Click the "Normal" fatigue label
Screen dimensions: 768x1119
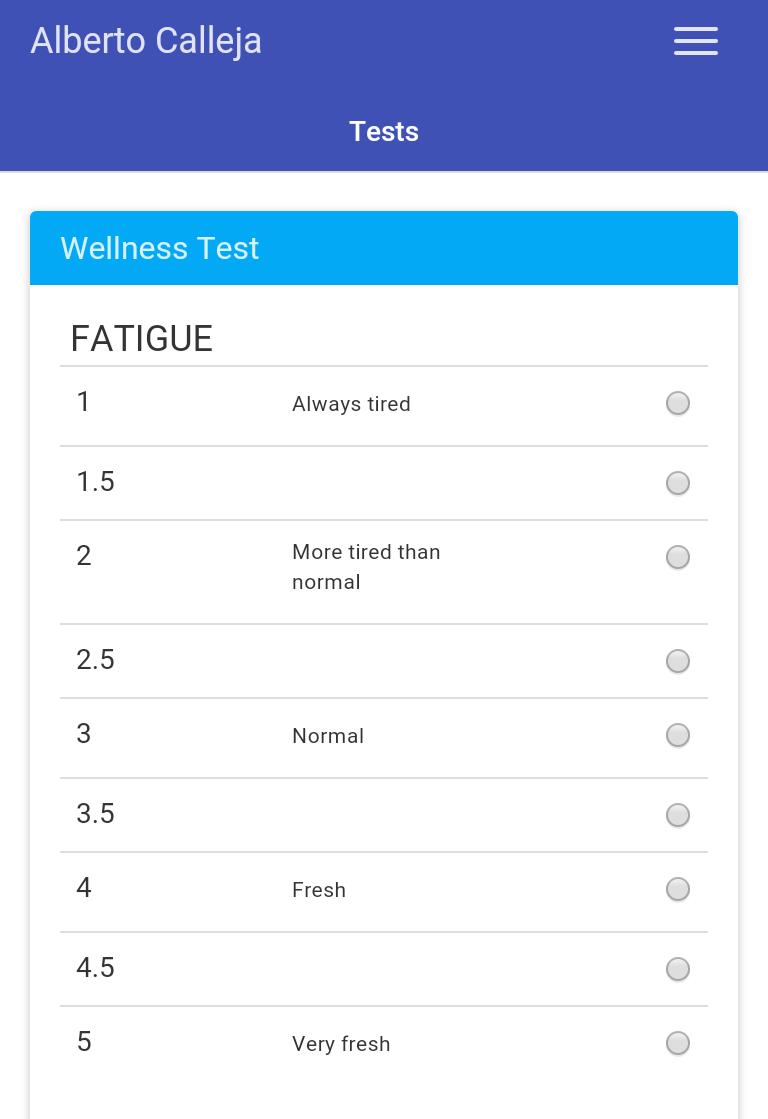pos(328,736)
